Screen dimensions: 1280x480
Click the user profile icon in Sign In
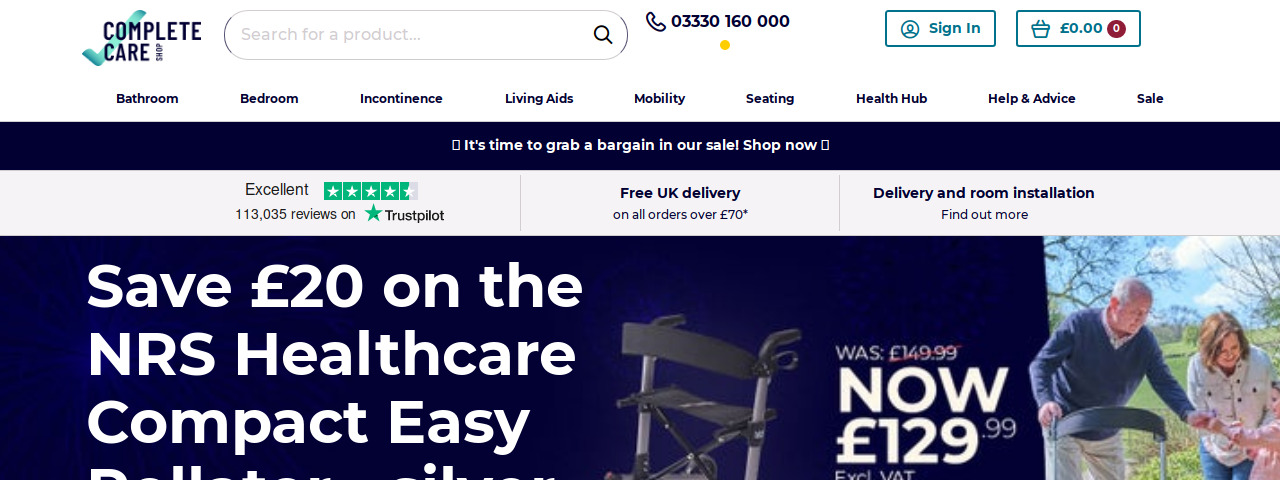(910, 29)
